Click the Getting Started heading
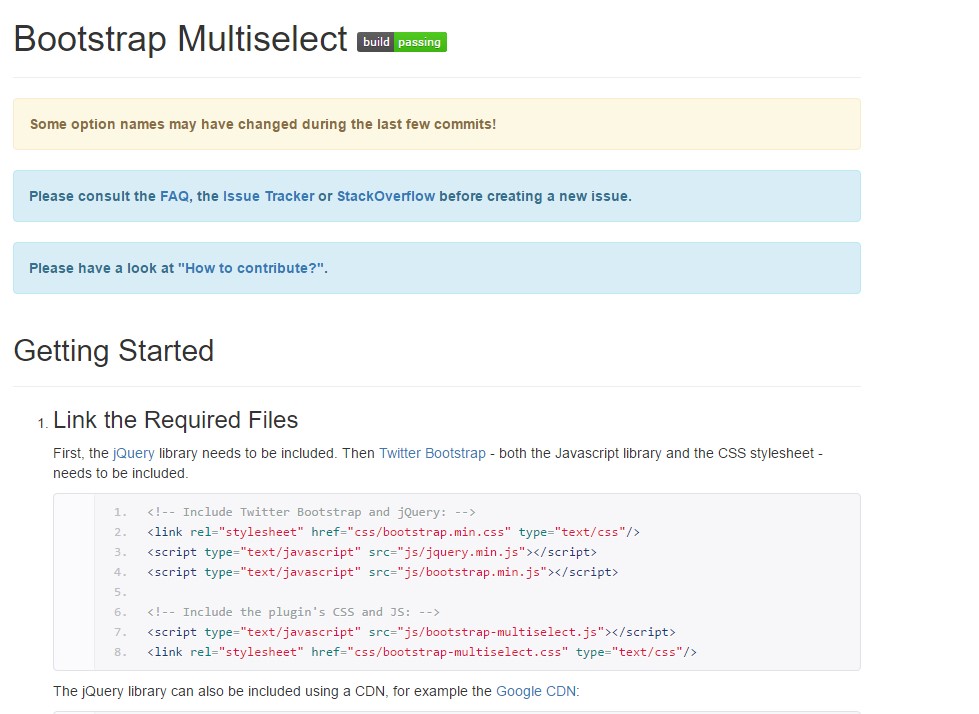Image resolution: width=979 pixels, height=714 pixels. [114, 351]
